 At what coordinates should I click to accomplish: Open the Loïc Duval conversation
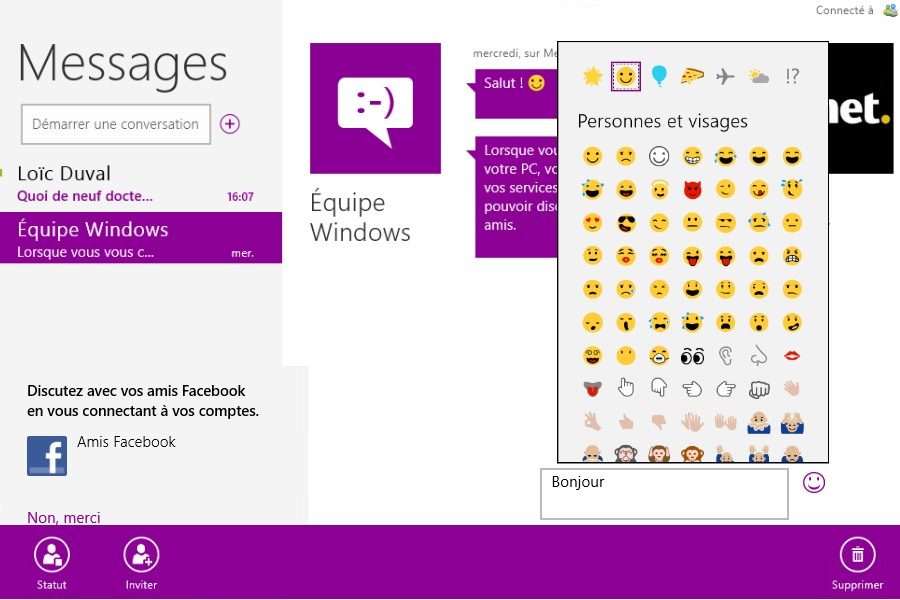pos(141,184)
